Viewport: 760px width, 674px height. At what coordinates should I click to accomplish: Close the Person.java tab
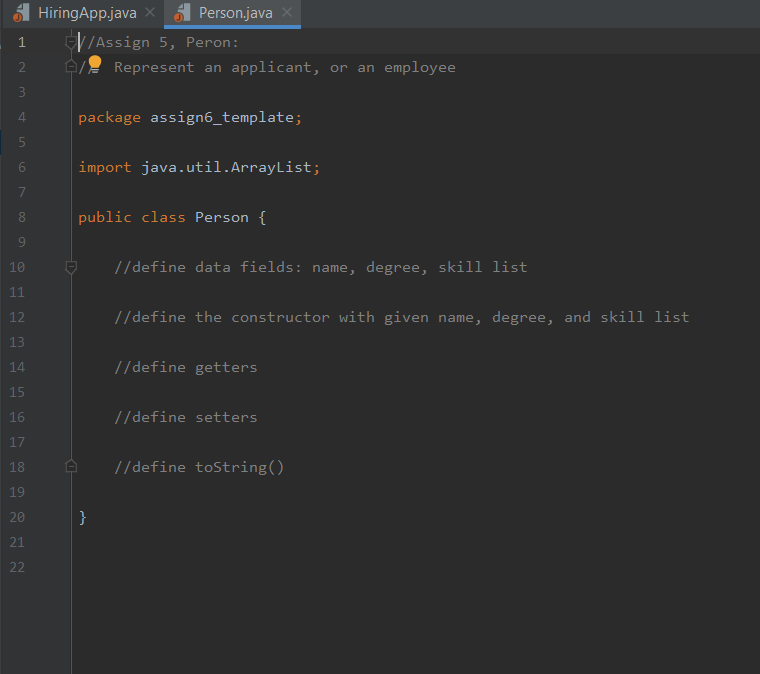point(287,12)
